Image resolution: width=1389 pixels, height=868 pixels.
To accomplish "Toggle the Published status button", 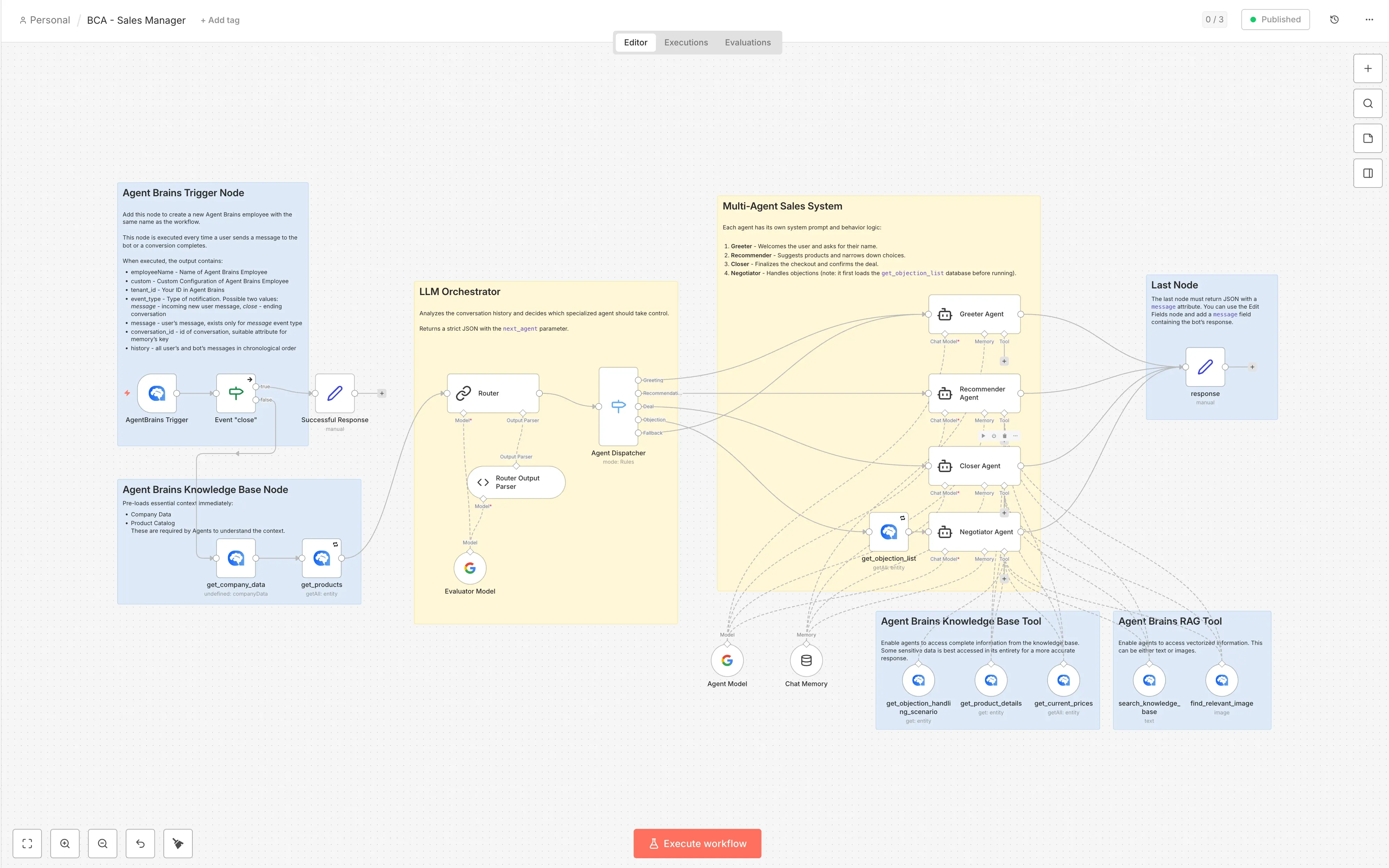I will tap(1275, 20).
